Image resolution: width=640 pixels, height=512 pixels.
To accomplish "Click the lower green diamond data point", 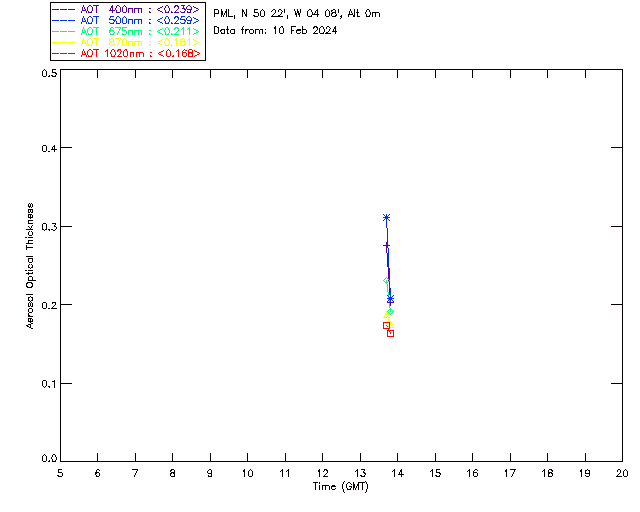I will pos(390,312).
